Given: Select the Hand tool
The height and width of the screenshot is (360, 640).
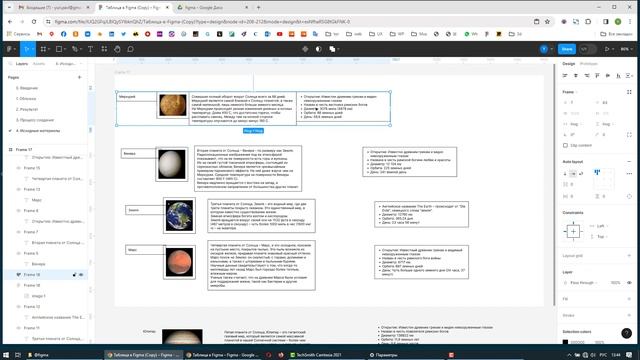Looking at the screenshot, I should (x=117, y=49).
